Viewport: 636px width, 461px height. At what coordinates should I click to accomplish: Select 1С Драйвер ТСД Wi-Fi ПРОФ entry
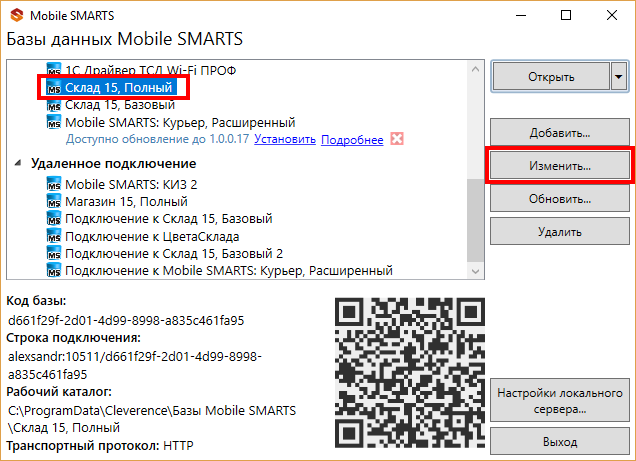coord(150,71)
